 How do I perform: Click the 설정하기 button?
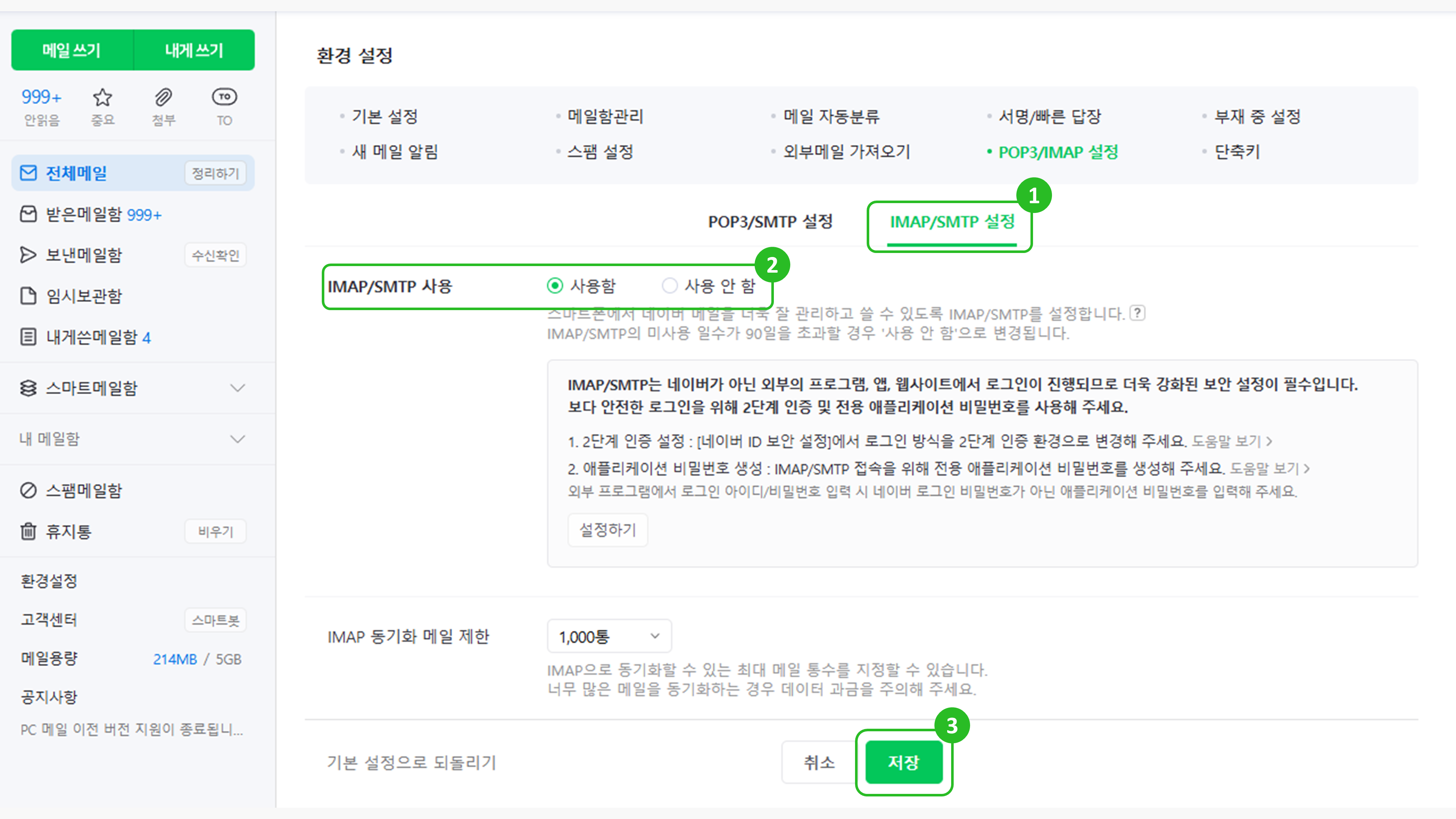click(x=608, y=530)
